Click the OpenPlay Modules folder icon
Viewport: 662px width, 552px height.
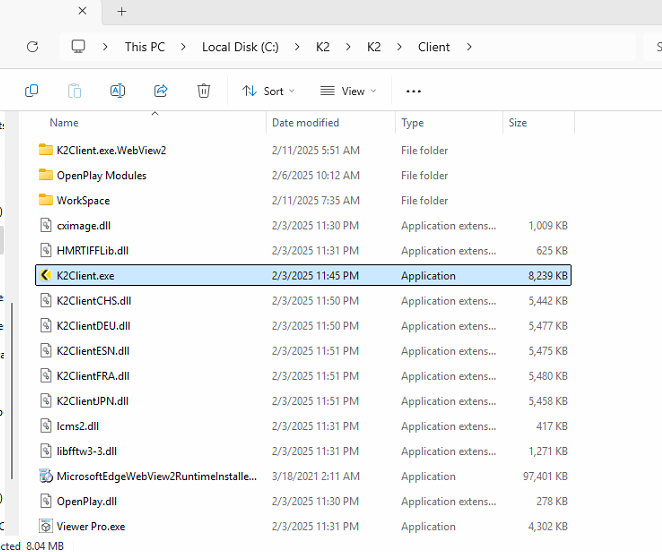46,175
